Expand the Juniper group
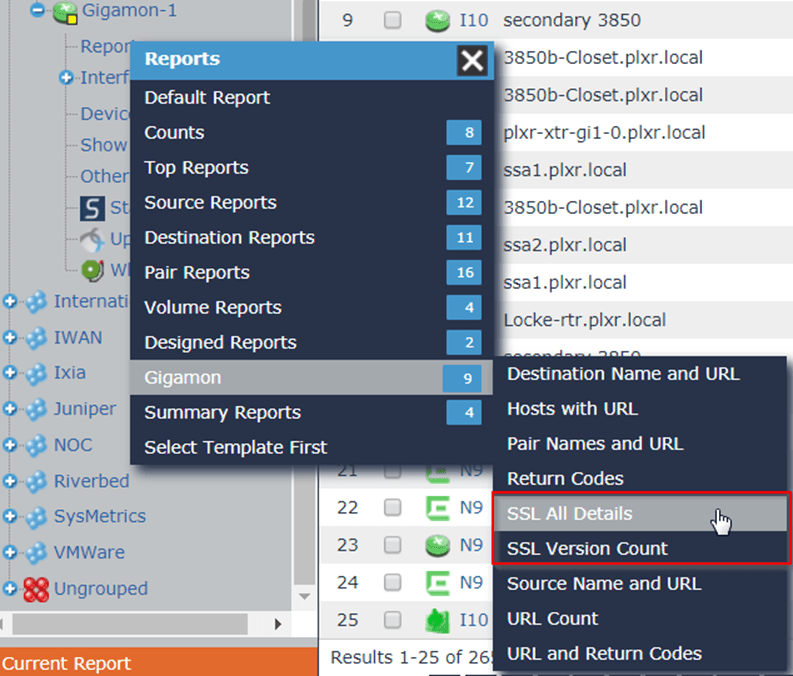793x676 pixels. point(10,409)
